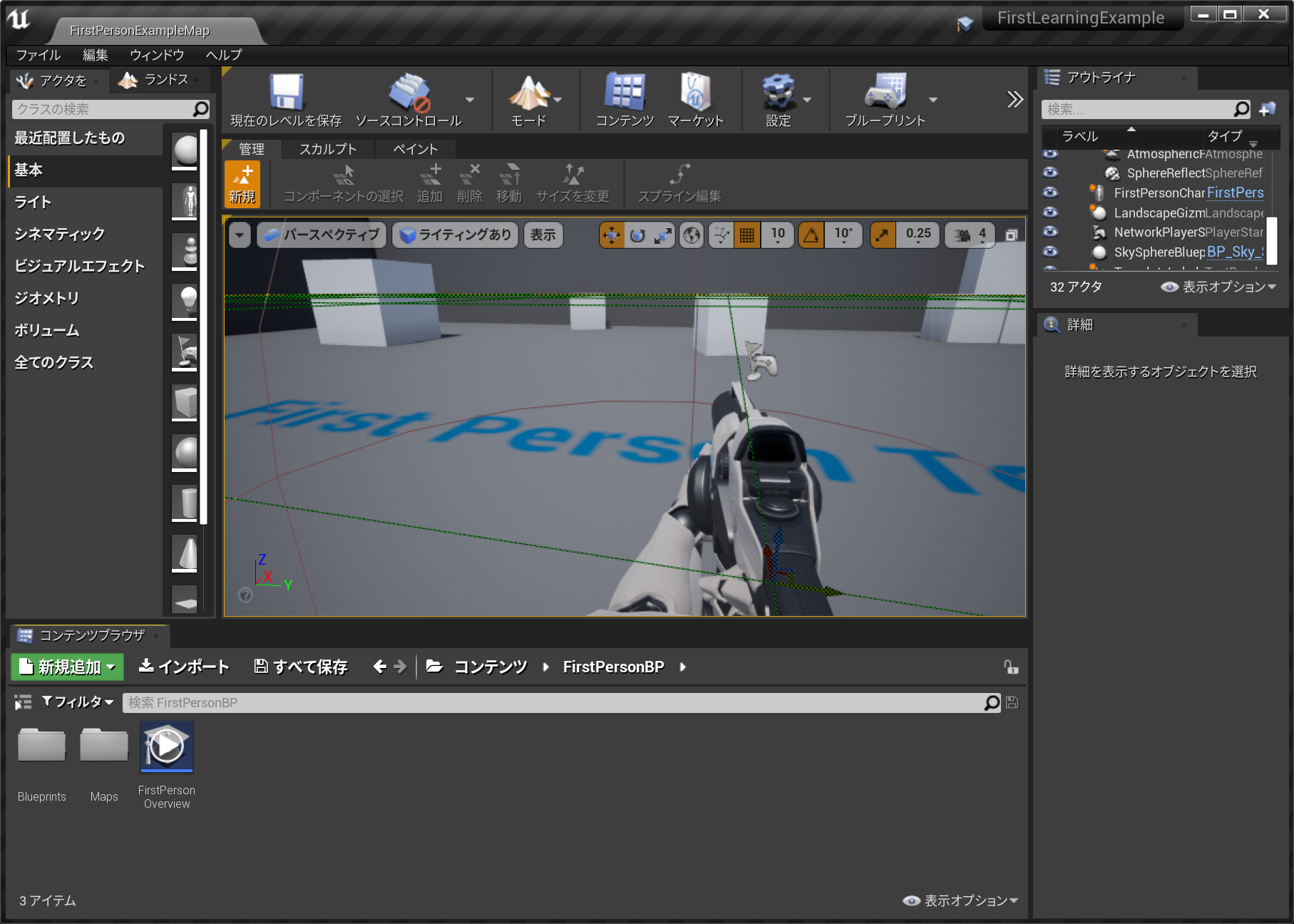Select the point light bulb placement icon

point(185,301)
